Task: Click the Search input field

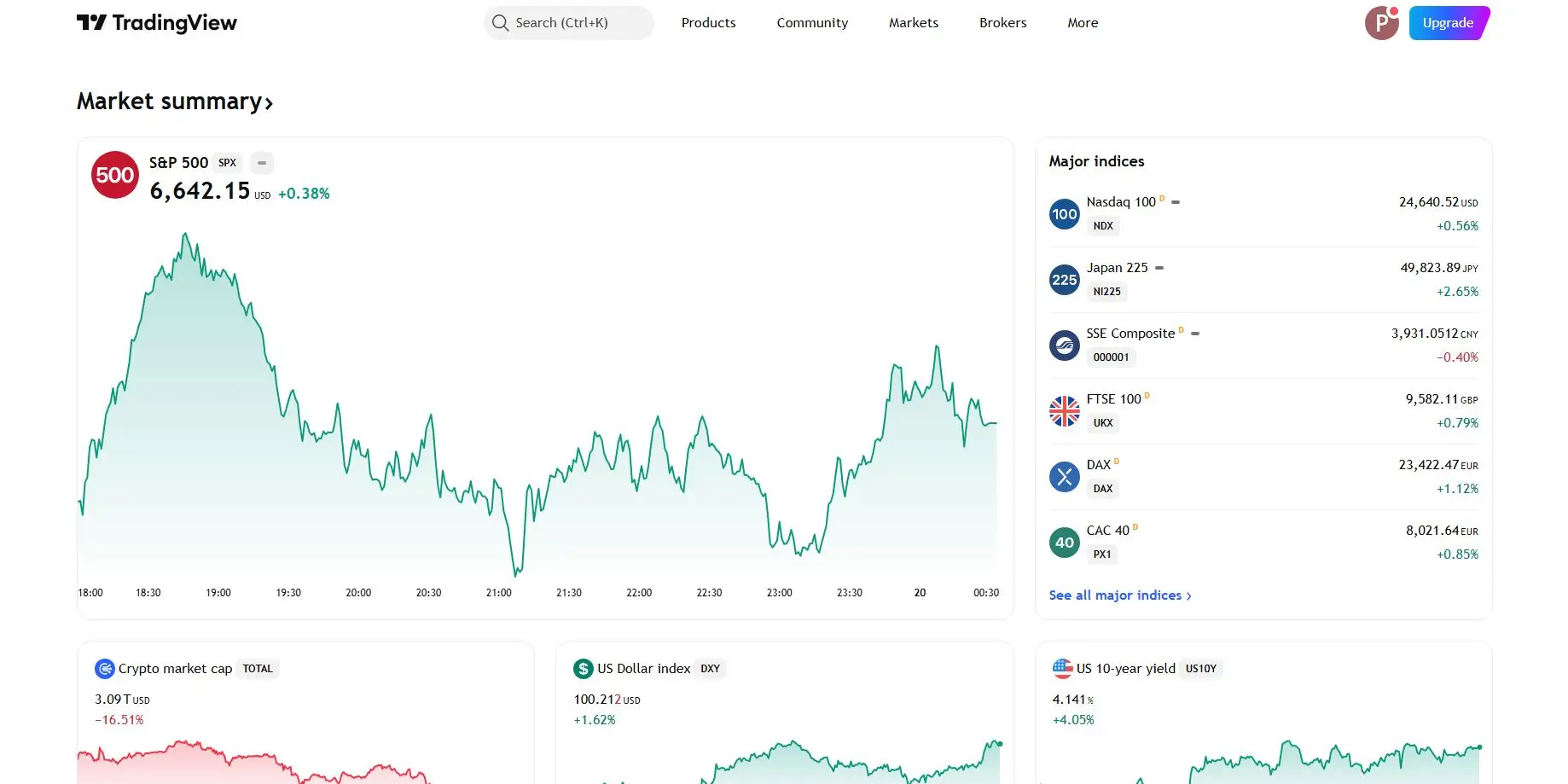Action: [569, 23]
